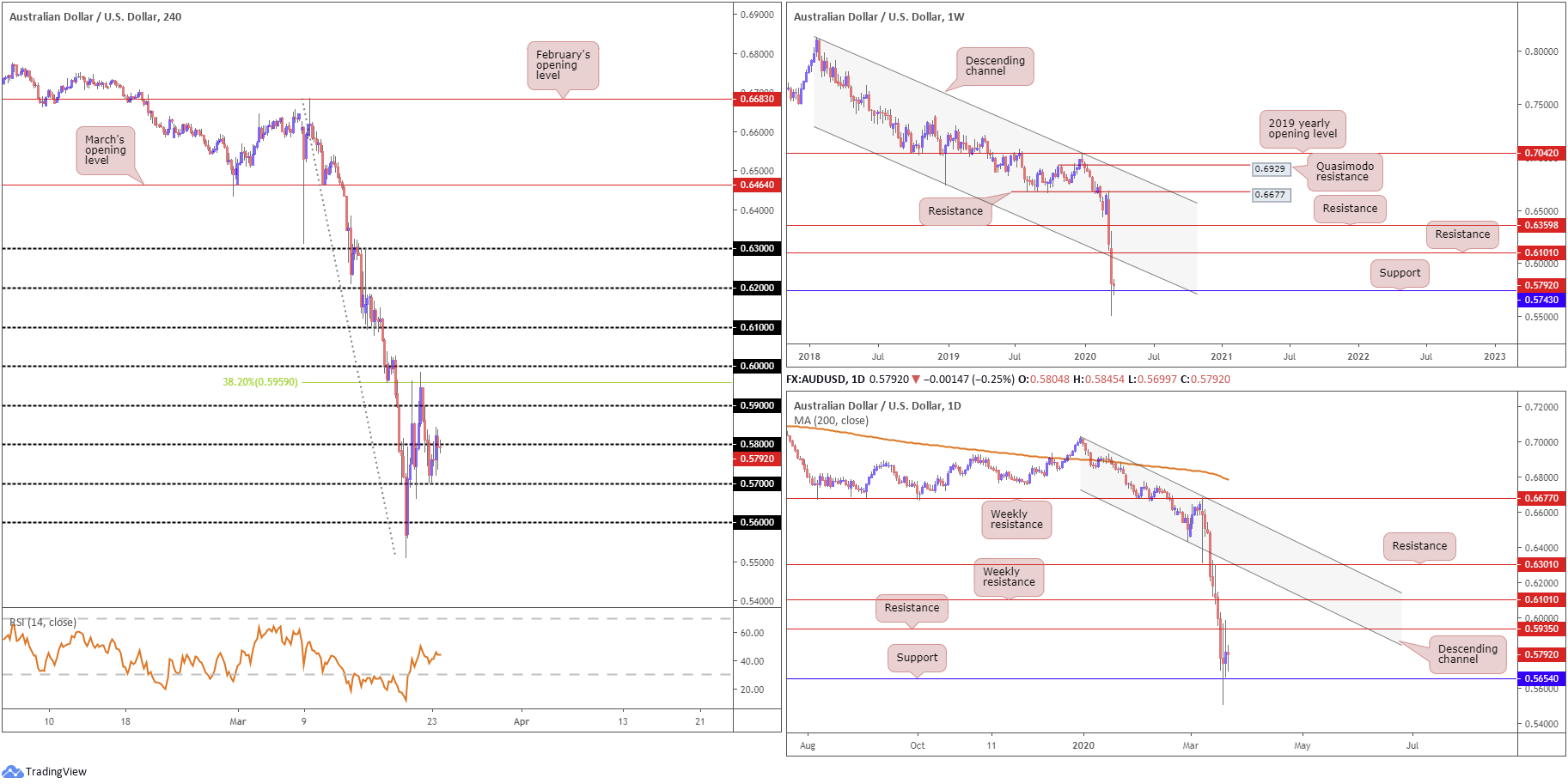Select the daily Descending channel callout
This screenshot has width=1568, height=784.
tap(1467, 654)
